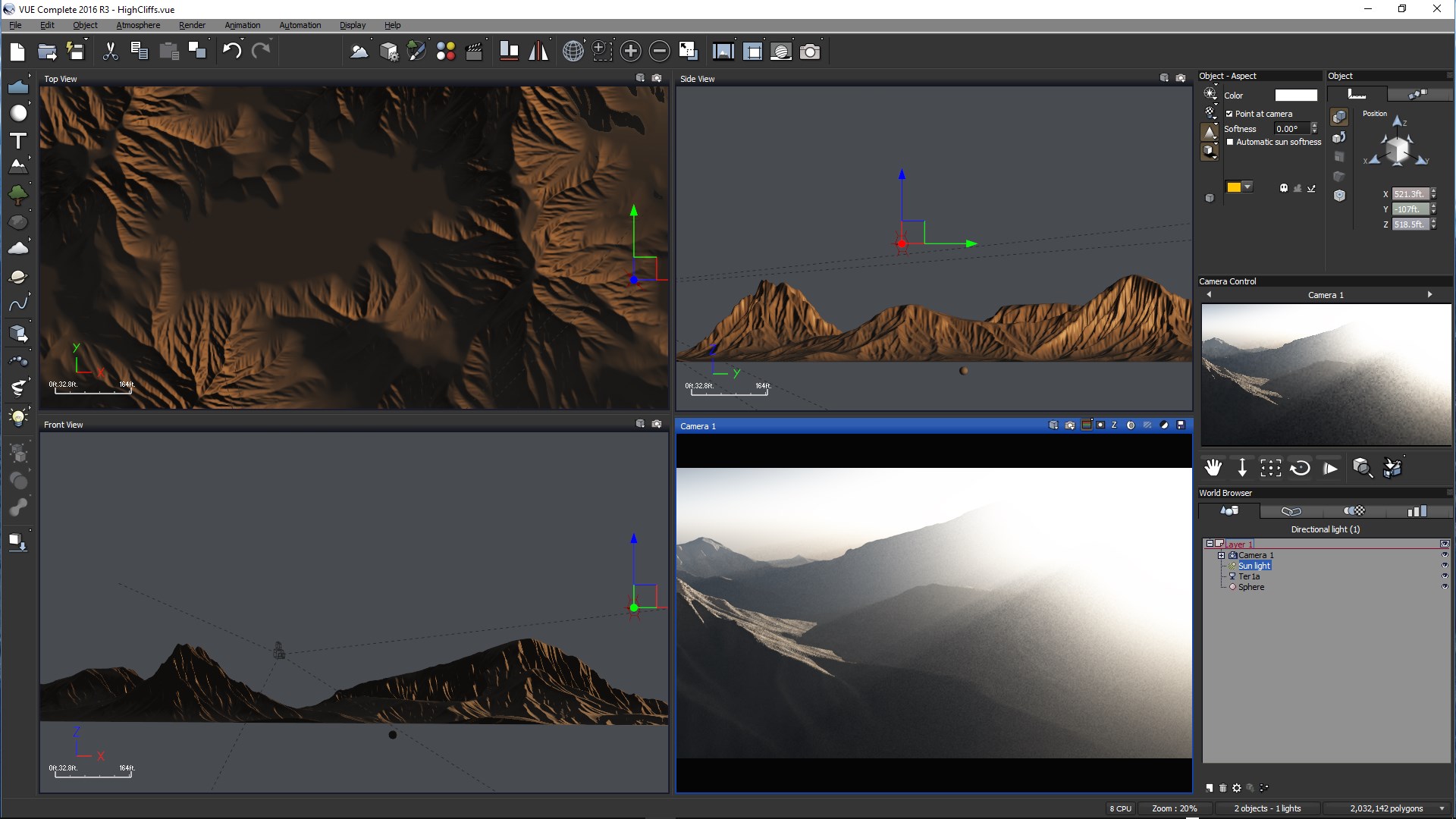Uncheck Point at camera checkbox
This screenshot has height=819, width=1456.
(x=1229, y=114)
